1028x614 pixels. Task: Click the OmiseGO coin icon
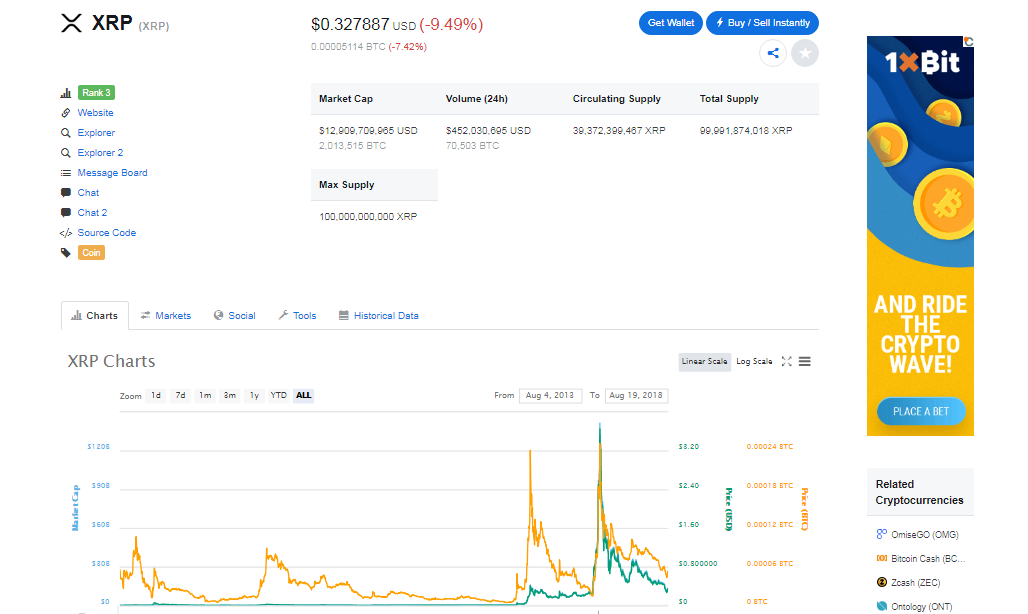(x=882, y=534)
